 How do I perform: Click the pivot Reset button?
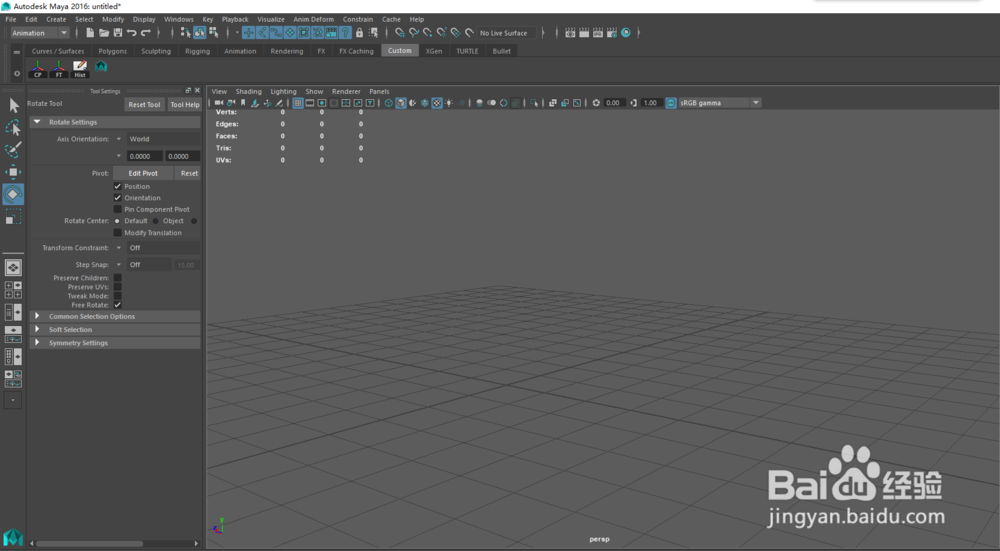pos(189,173)
